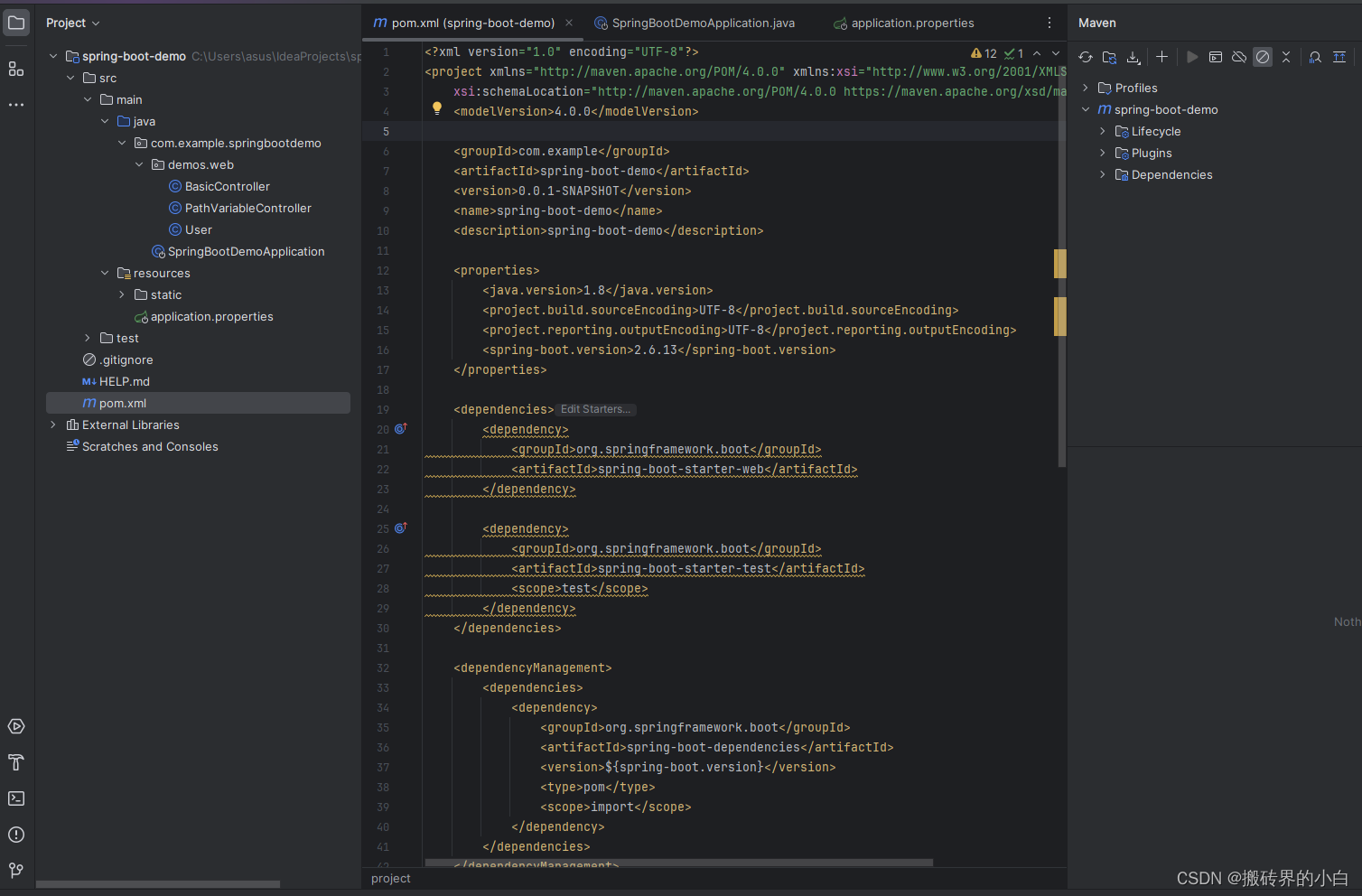Click the Project panel horizontal scrollbar
The image size is (1362, 896).
(x=158, y=884)
